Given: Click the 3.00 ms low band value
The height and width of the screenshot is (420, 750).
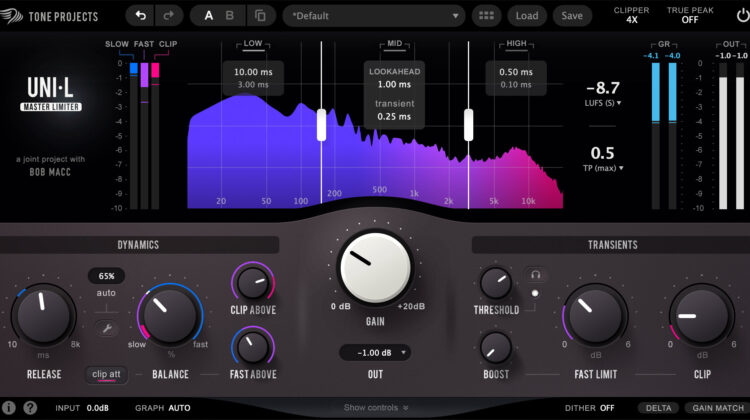Looking at the screenshot, I should point(253,85).
